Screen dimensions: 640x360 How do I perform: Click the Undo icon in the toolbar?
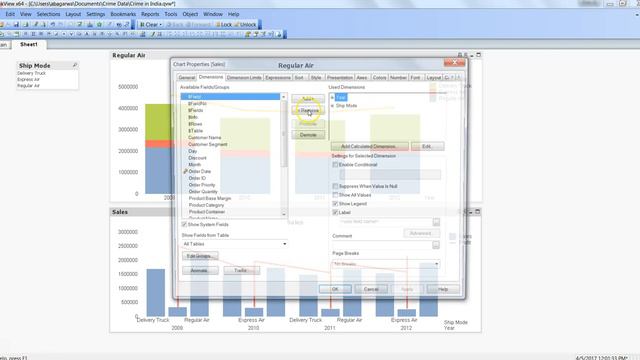pyautogui.click(x=53, y=25)
